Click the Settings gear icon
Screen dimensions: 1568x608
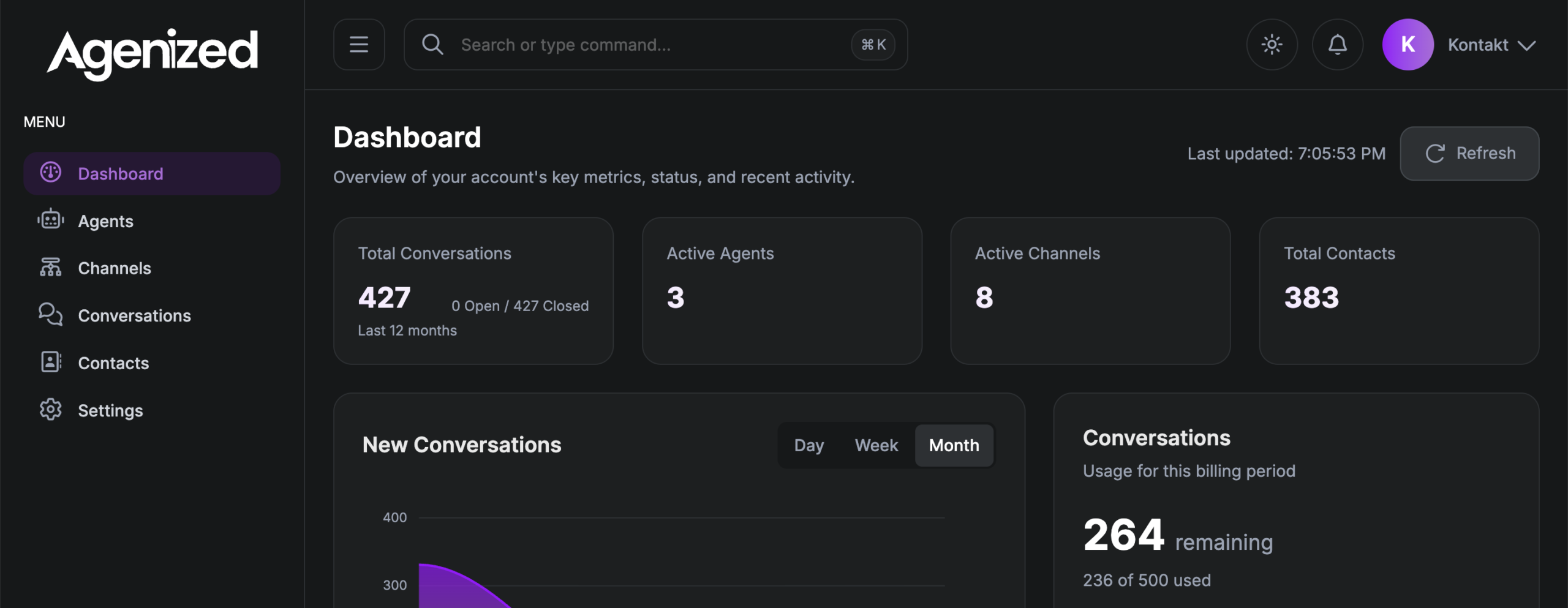(51, 410)
